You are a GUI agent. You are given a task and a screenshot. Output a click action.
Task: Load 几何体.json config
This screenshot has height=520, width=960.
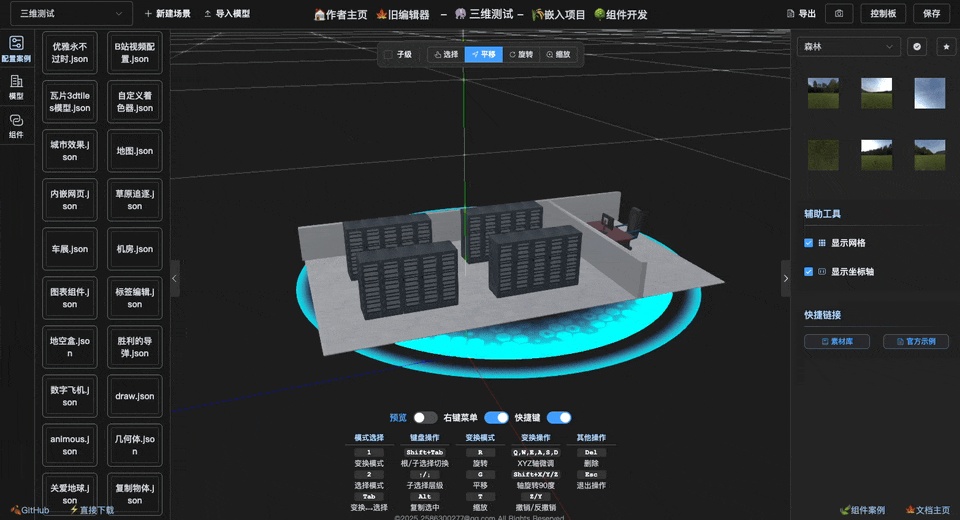[x=135, y=445]
